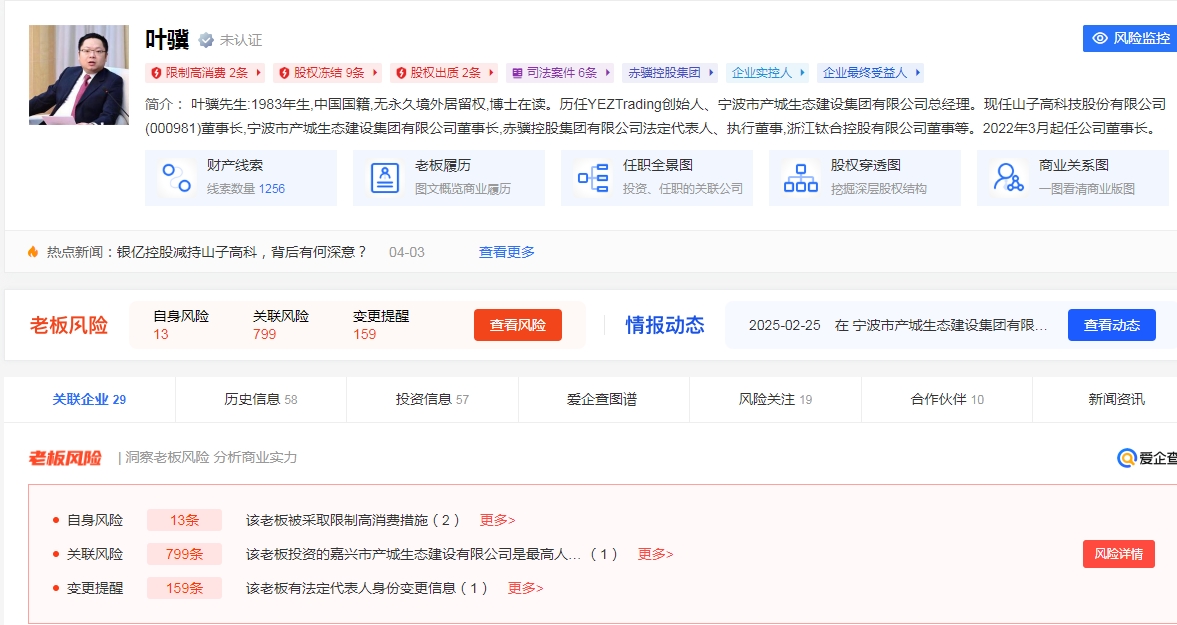Click the shield icon on 限制高消费 tag
Screen dimensions: 1177x625
(x=156, y=73)
